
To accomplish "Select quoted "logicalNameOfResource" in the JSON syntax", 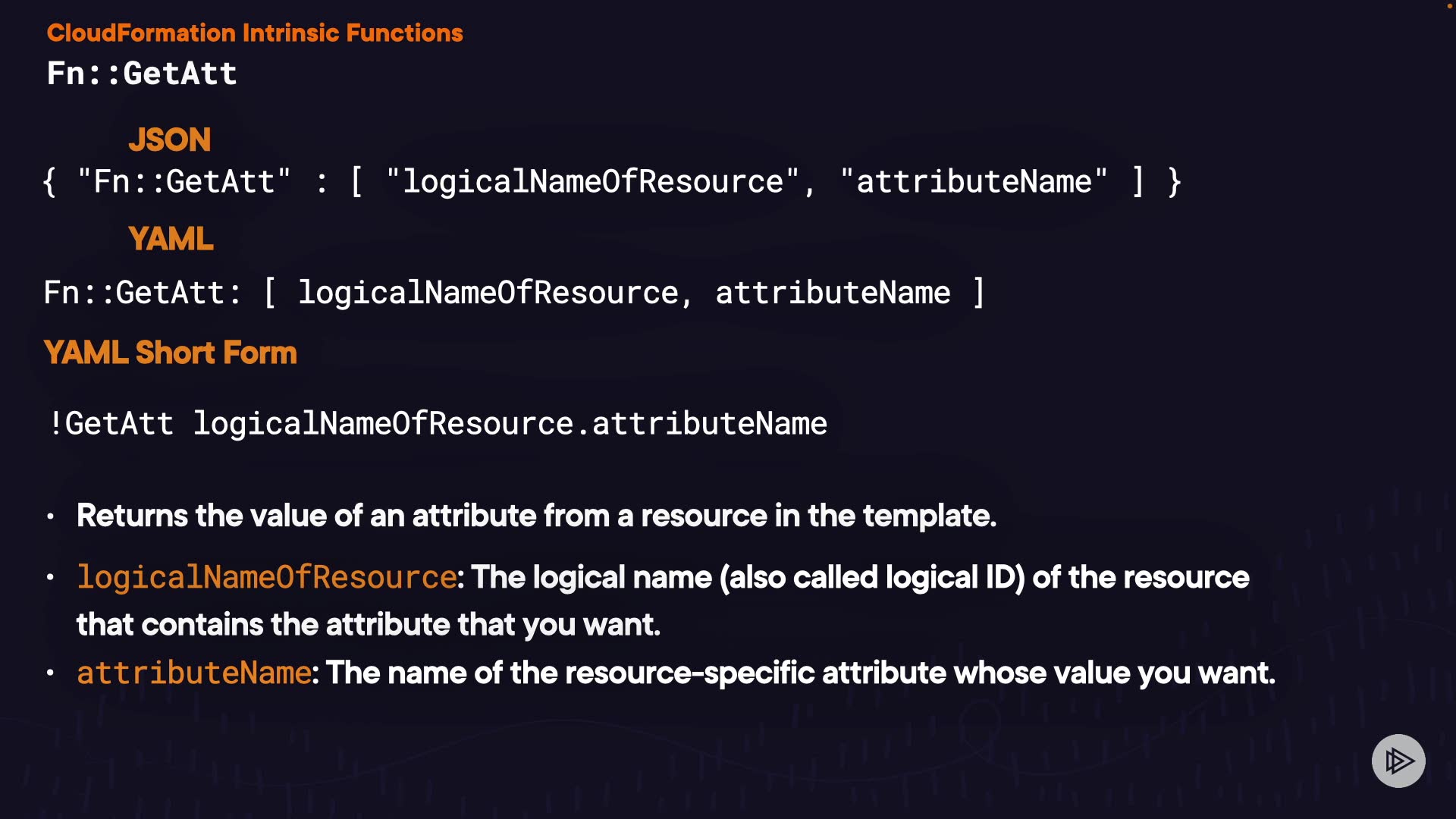I will pyautogui.click(x=592, y=182).
